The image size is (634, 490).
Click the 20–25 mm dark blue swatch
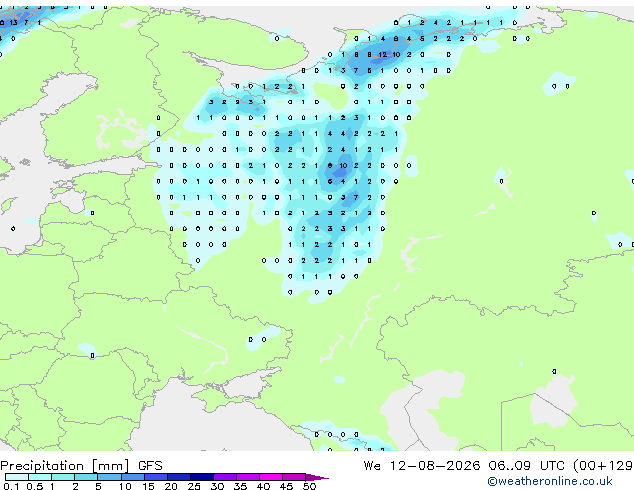(179, 477)
